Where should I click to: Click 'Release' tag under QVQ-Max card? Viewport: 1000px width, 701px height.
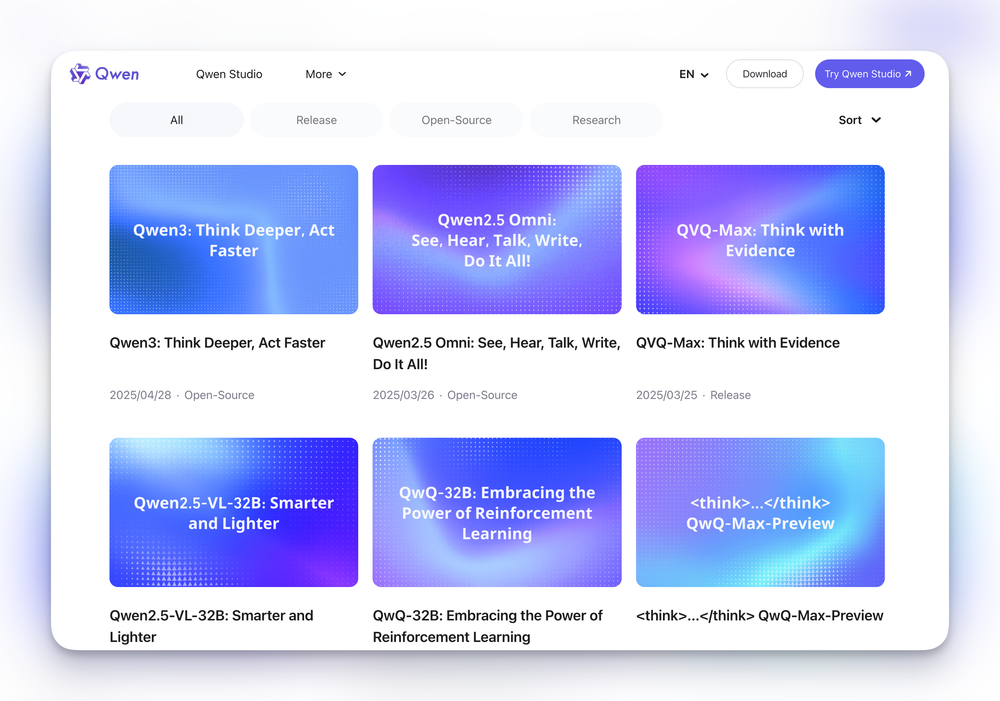click(x=730, y=395)
